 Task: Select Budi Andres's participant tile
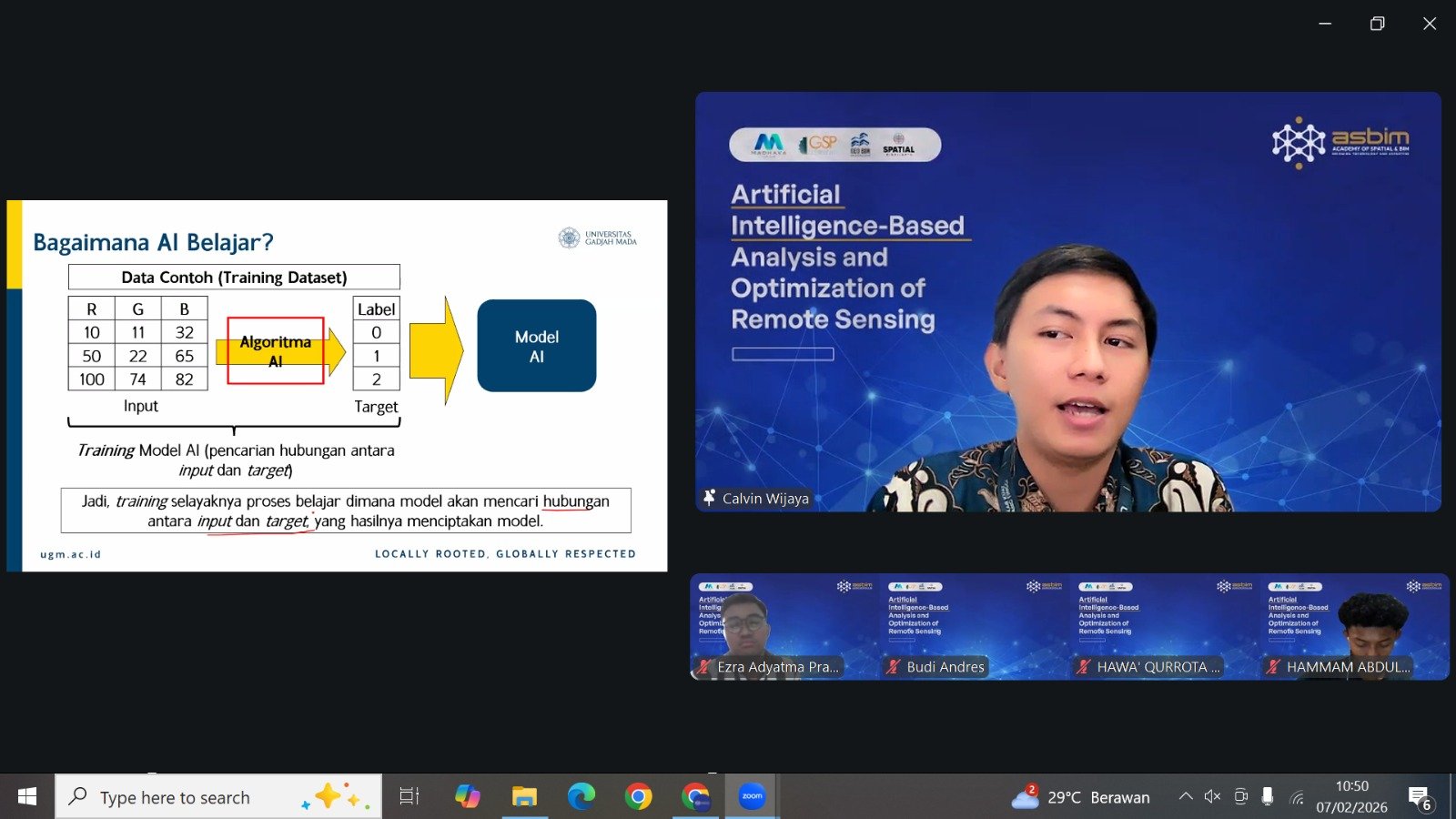click(974, 626)
